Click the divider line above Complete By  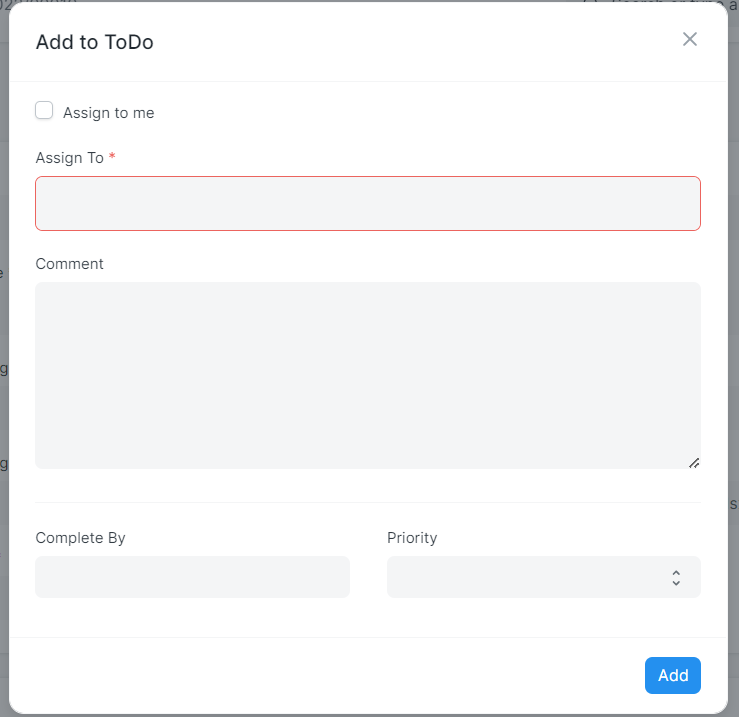[x=367, y=502]
